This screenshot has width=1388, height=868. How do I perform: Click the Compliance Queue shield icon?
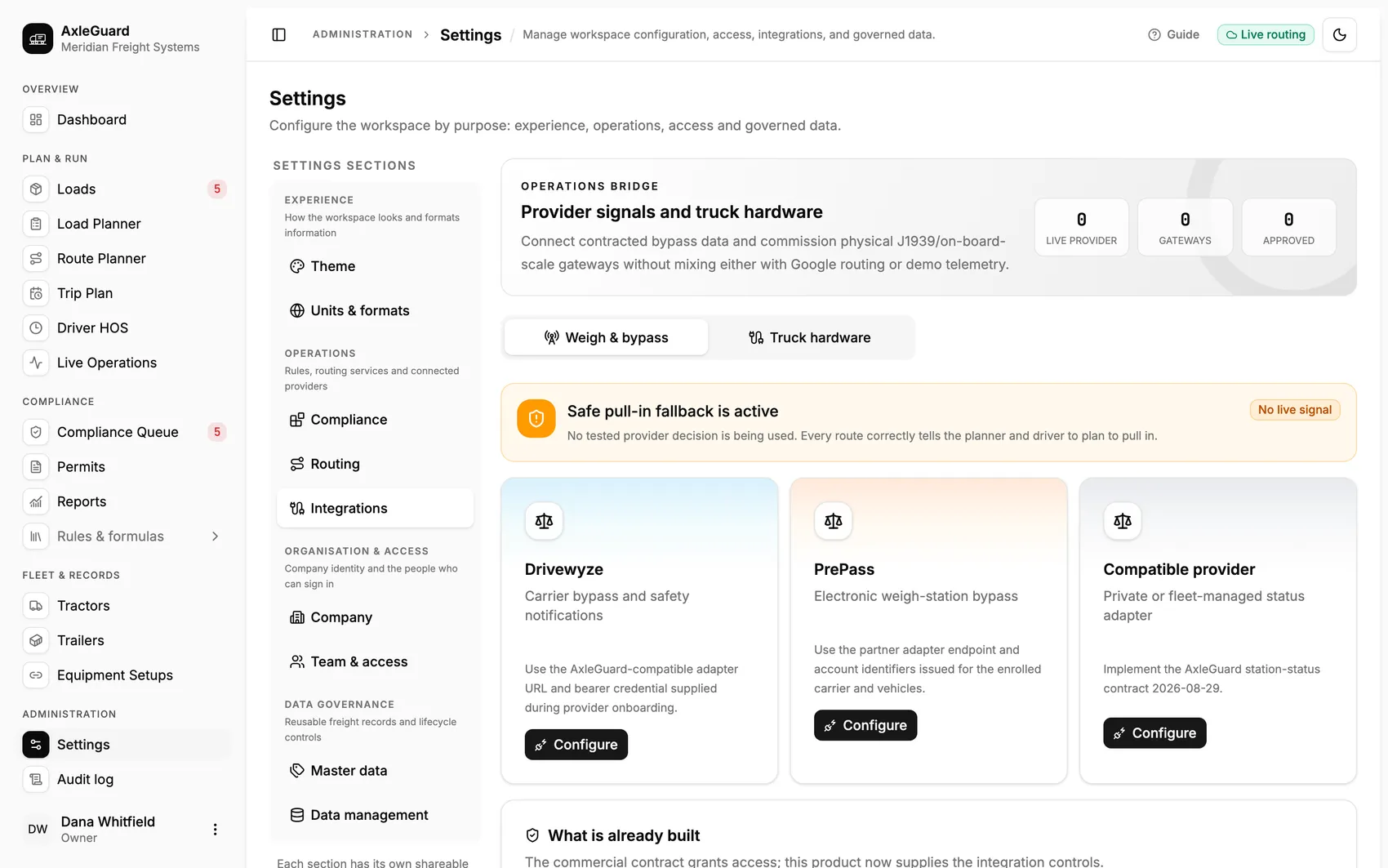[36, 432]
